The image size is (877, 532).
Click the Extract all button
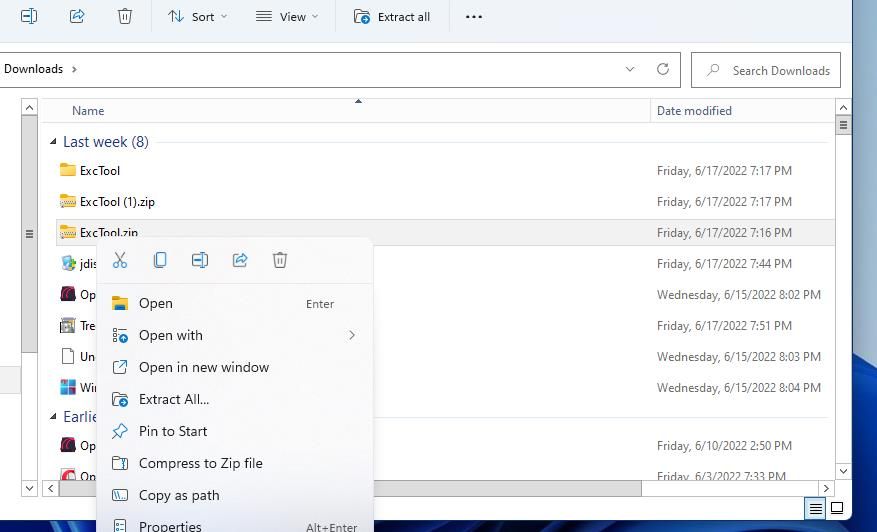(x=392, y=17)
